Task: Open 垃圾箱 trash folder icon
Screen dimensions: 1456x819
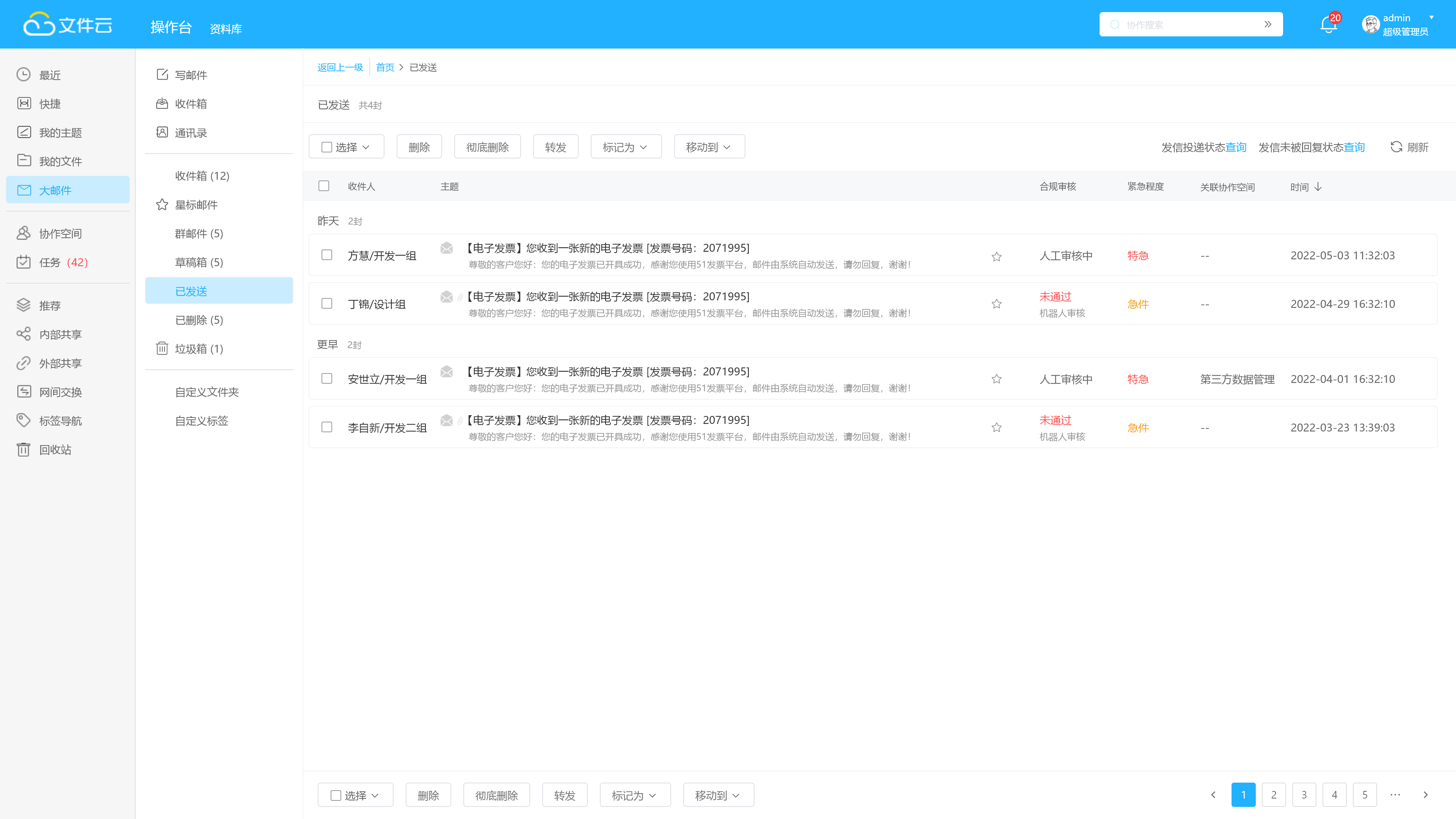Action: 162,348
